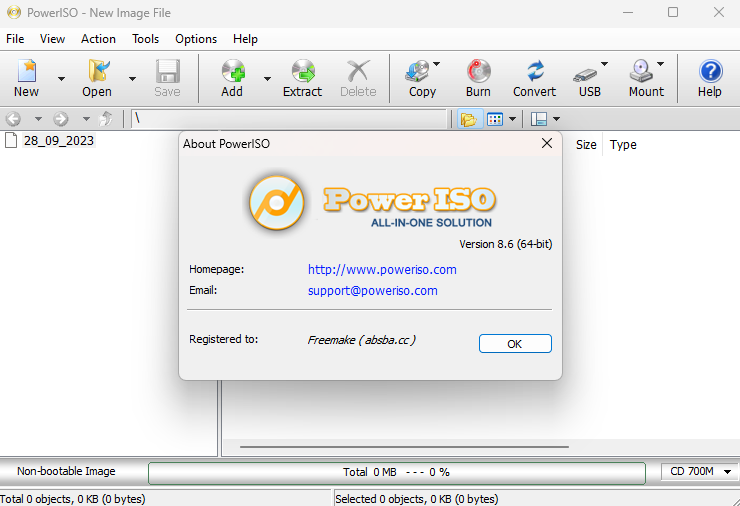Expand the Open button dropdown arrow
740x506 pixels.
tap(133, 79)
